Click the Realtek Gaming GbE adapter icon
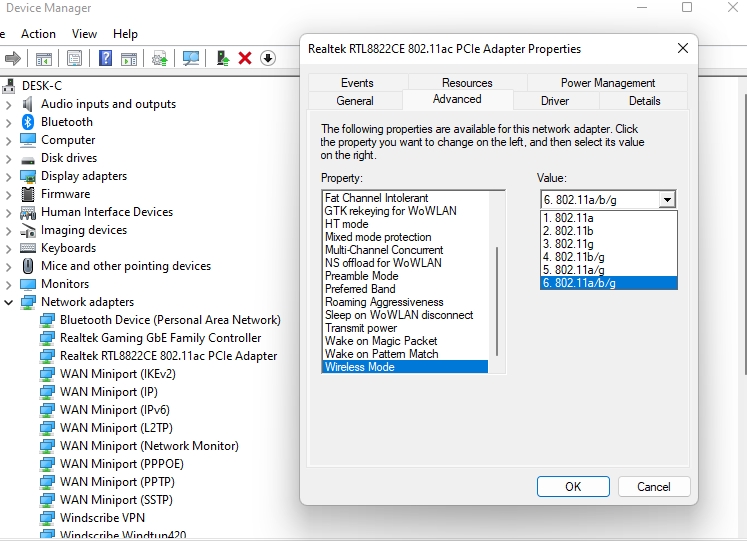 tap(47, 338)
